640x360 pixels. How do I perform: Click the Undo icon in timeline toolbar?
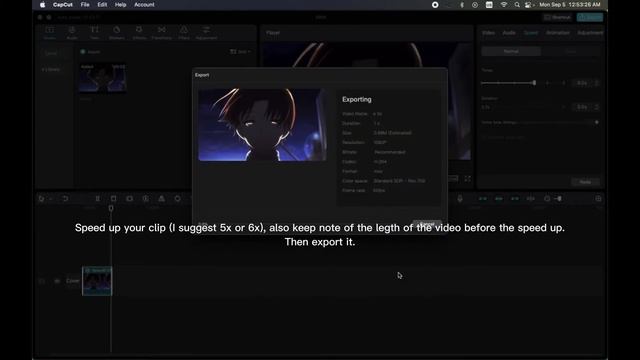[x=65, y=199]
